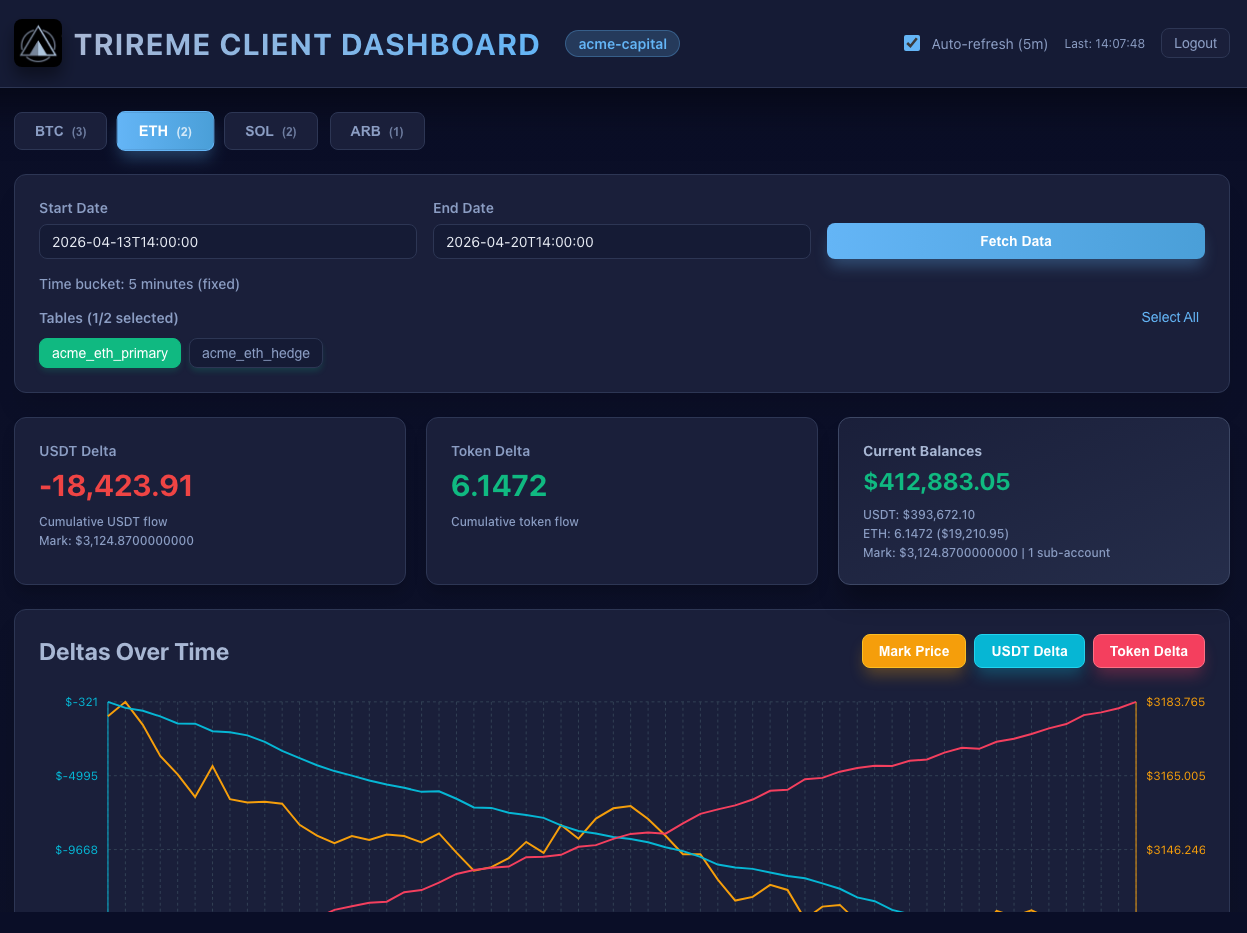The height and width of the screenshot is (933, 1247).
Task: Toggle the Auto-refresh (5m) checkbox
Action: coord(912,43)
